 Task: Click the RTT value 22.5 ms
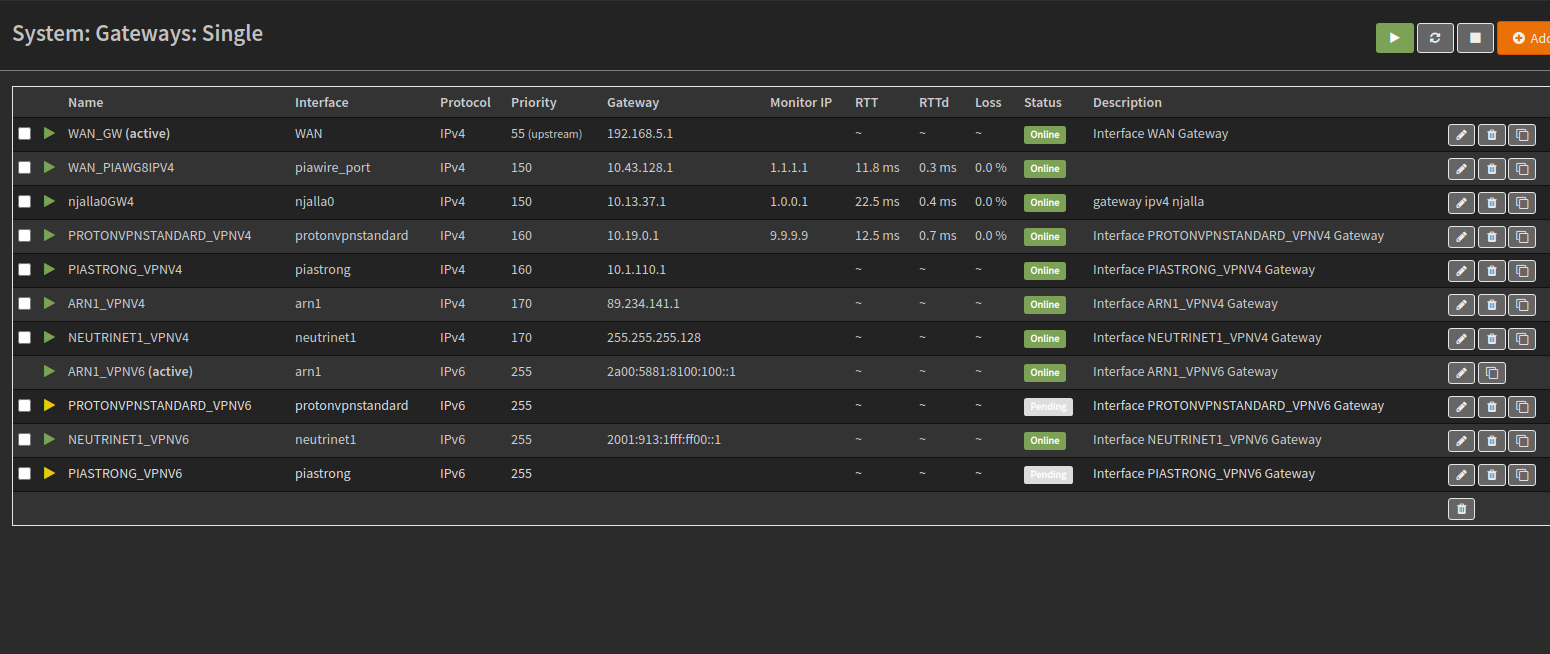(x=877, y=201)
